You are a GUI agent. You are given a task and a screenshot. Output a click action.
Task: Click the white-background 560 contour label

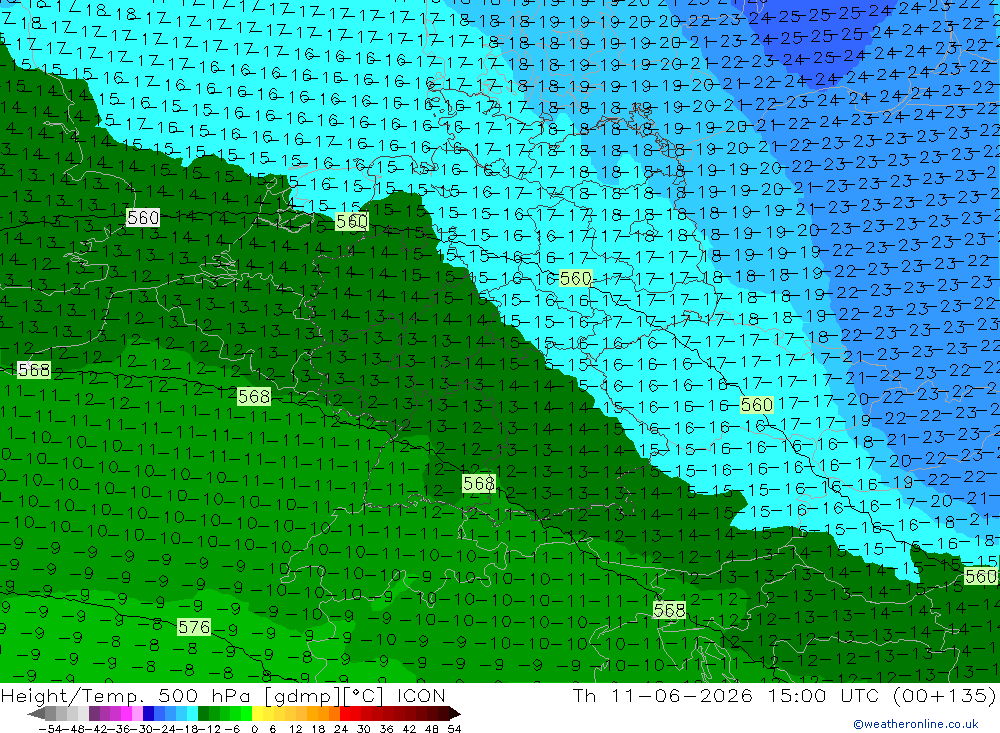click(x=143, y=218)
